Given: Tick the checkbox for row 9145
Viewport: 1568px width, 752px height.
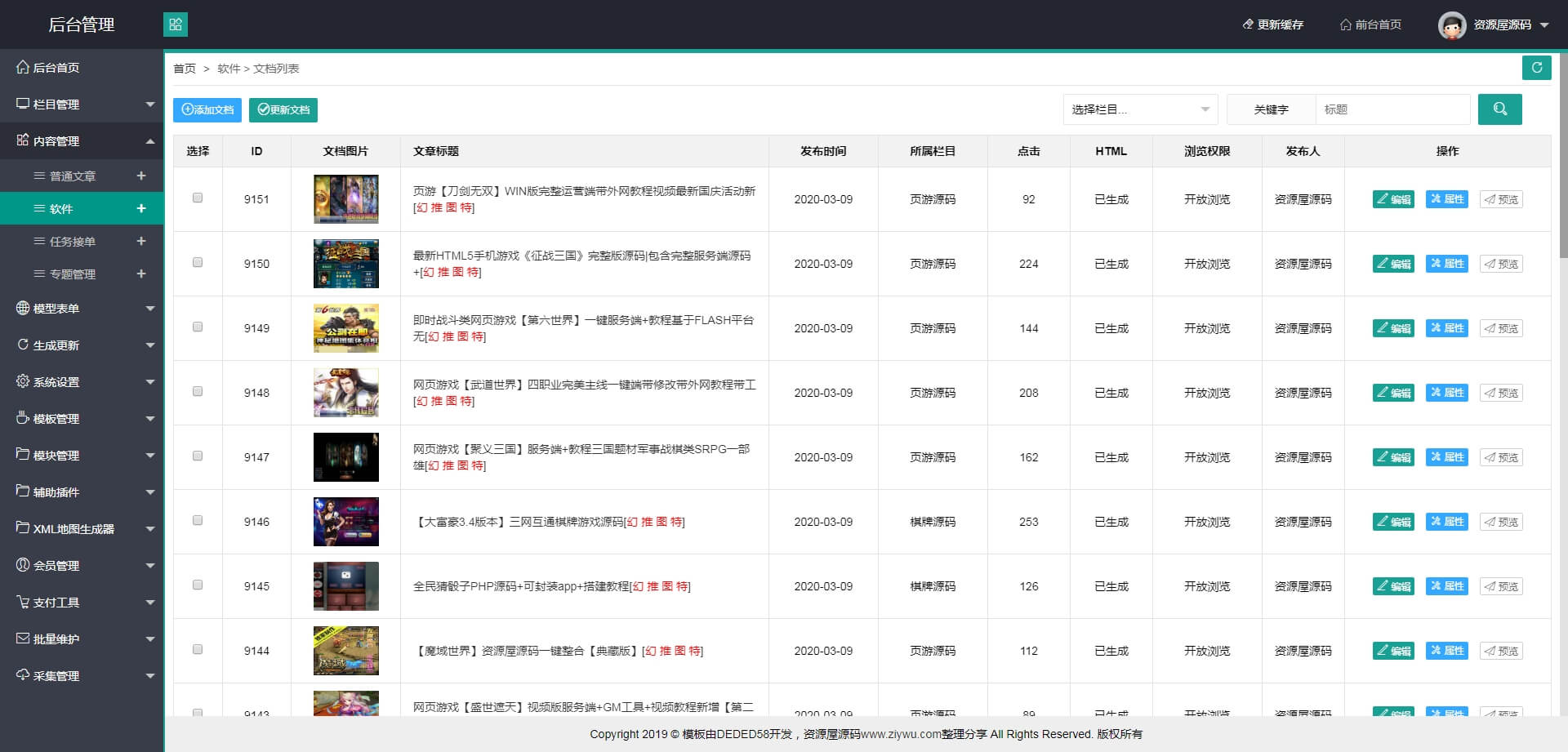Looking at the screenshot, I should (198, 585).
